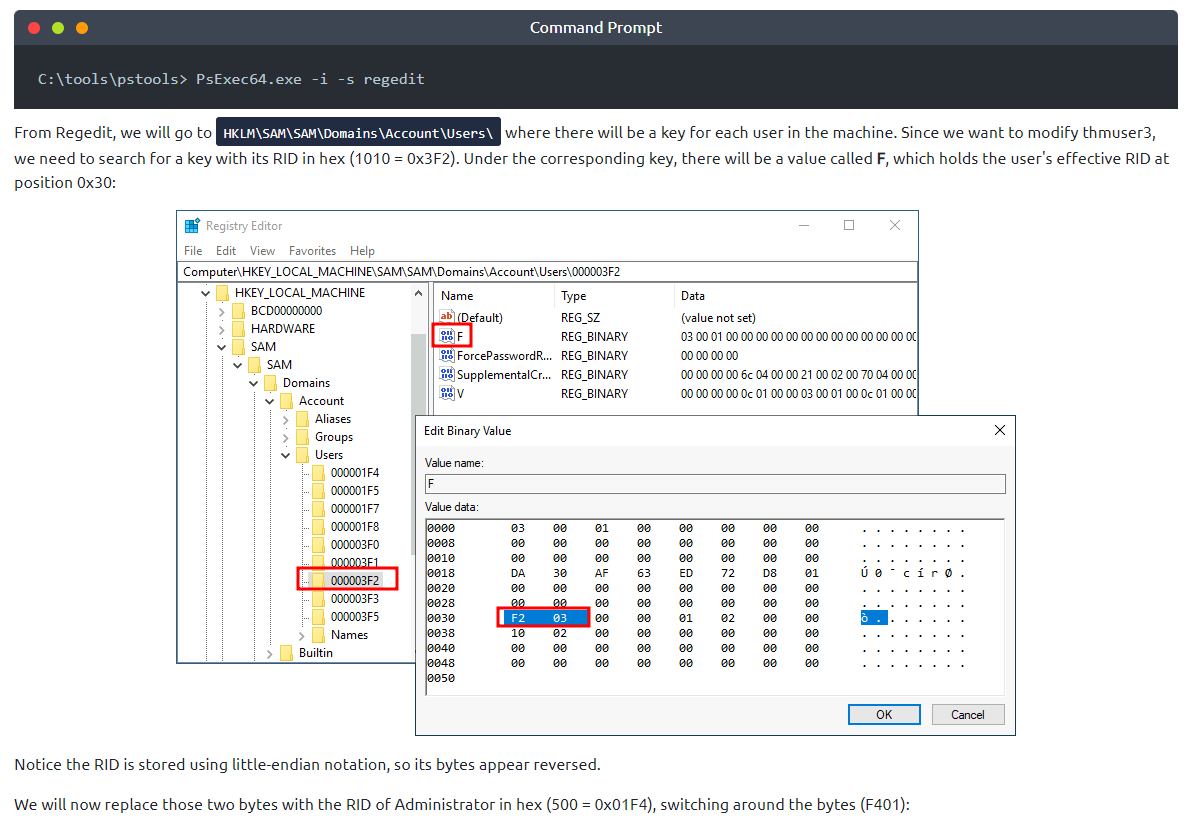
Task: Click the SupplementalCredentials value icon
Action: coord(447,374)
